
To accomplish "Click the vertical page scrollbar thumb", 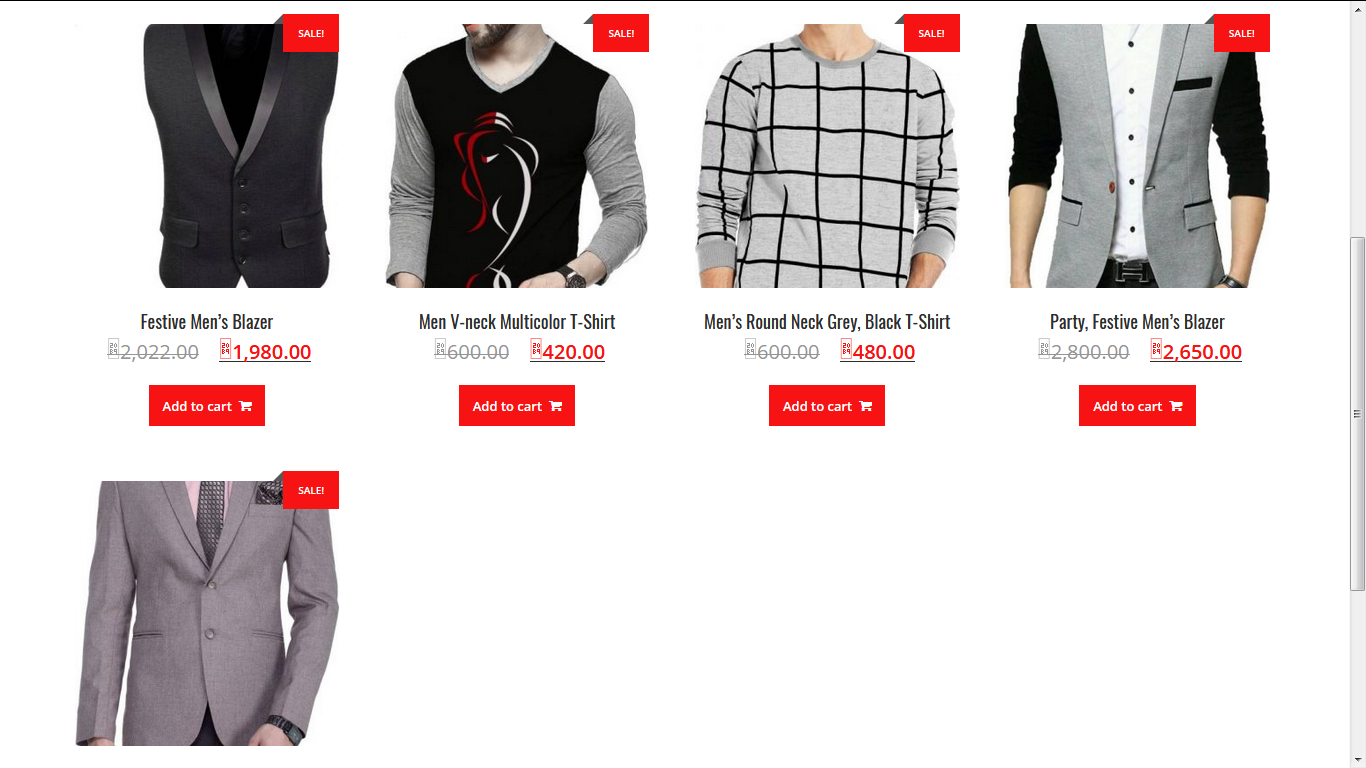I will (1357, 413).
